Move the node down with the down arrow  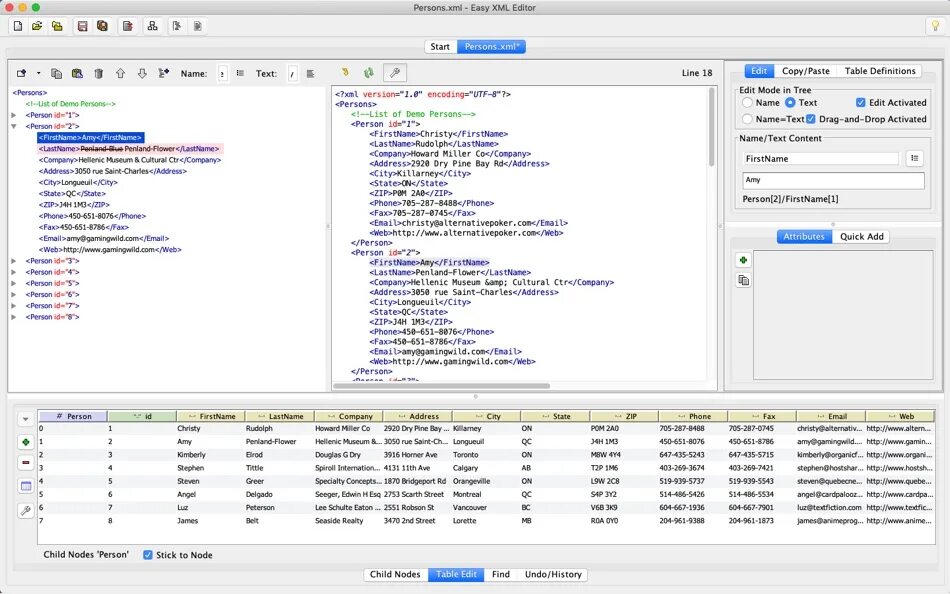[142, 73]
